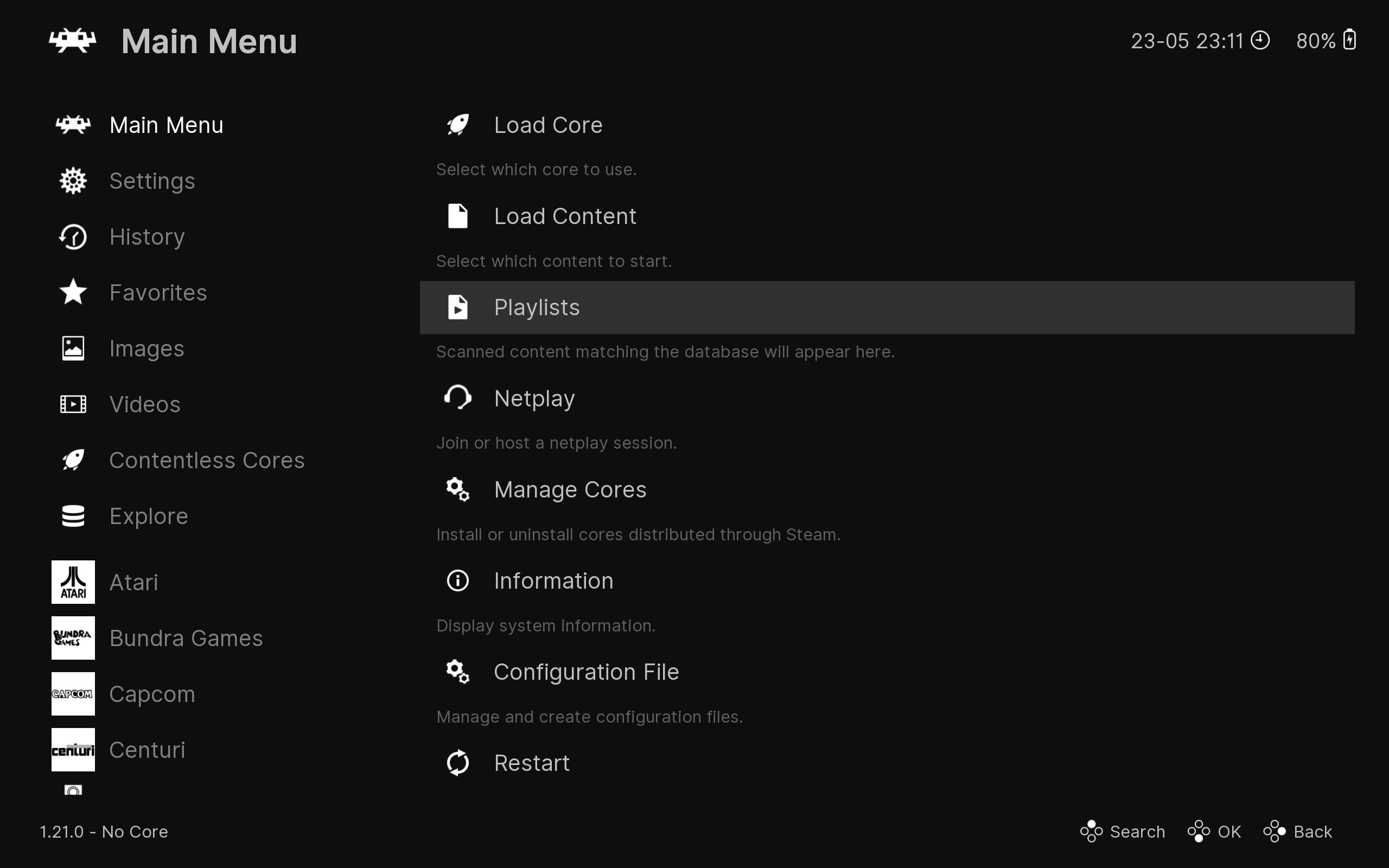
Task: Click the OK label in footer
Action: [x=1229, y=832]
